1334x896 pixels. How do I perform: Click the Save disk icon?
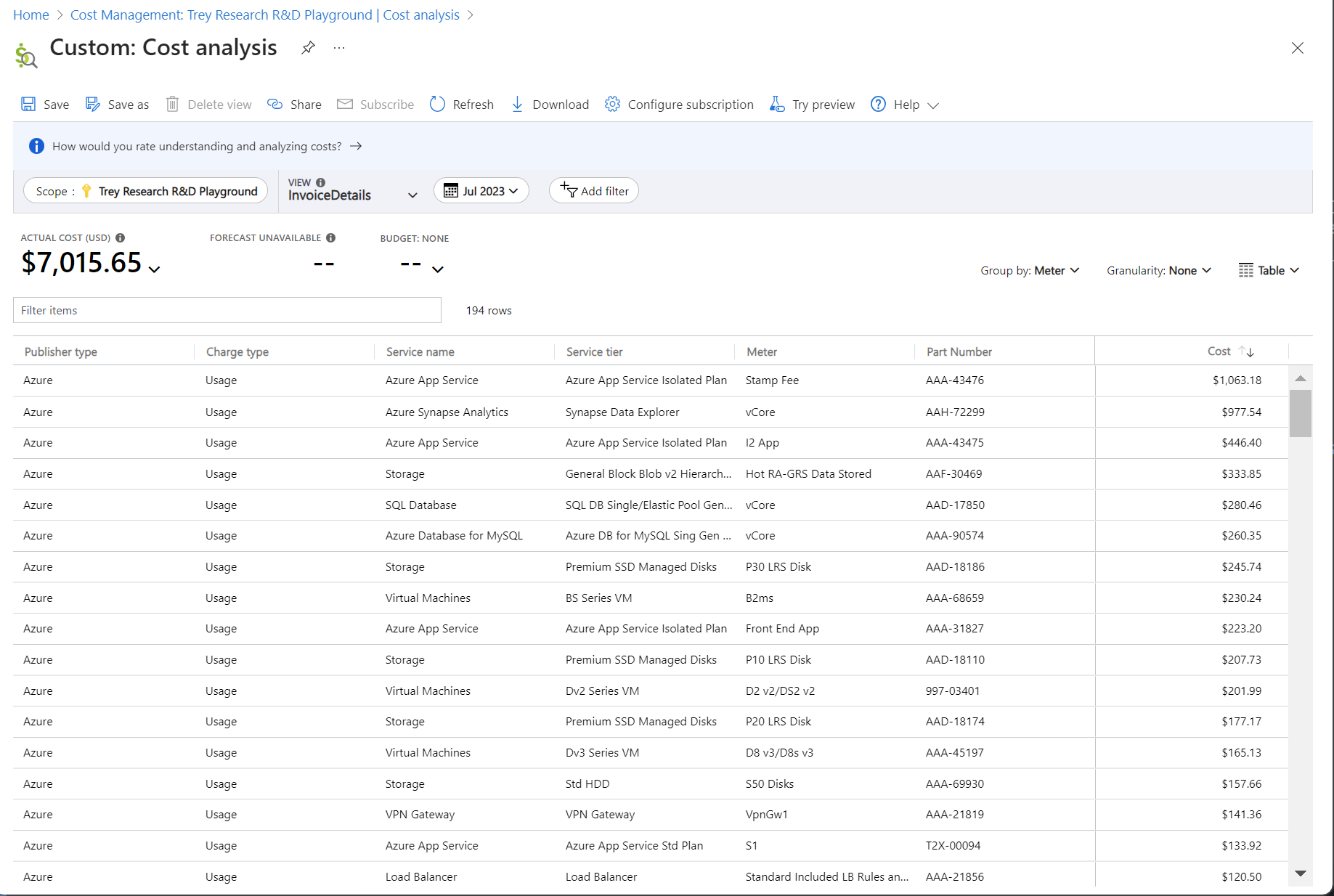click(x=28, y=105)
